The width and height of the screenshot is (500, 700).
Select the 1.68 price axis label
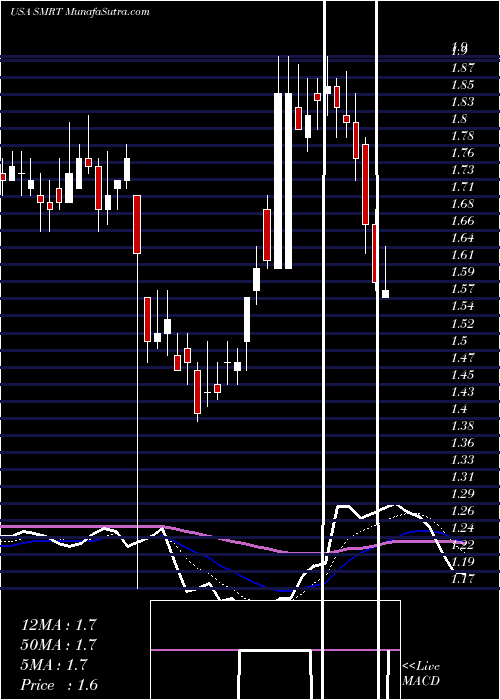point(465,204)
